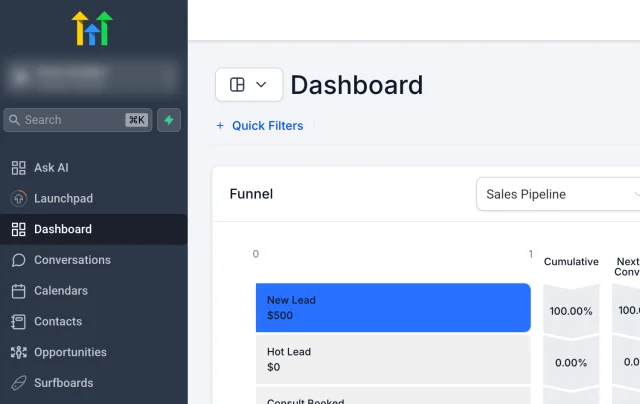Open the Sales Pipeline dropdown
640x404 pixels.
[558, 194]
